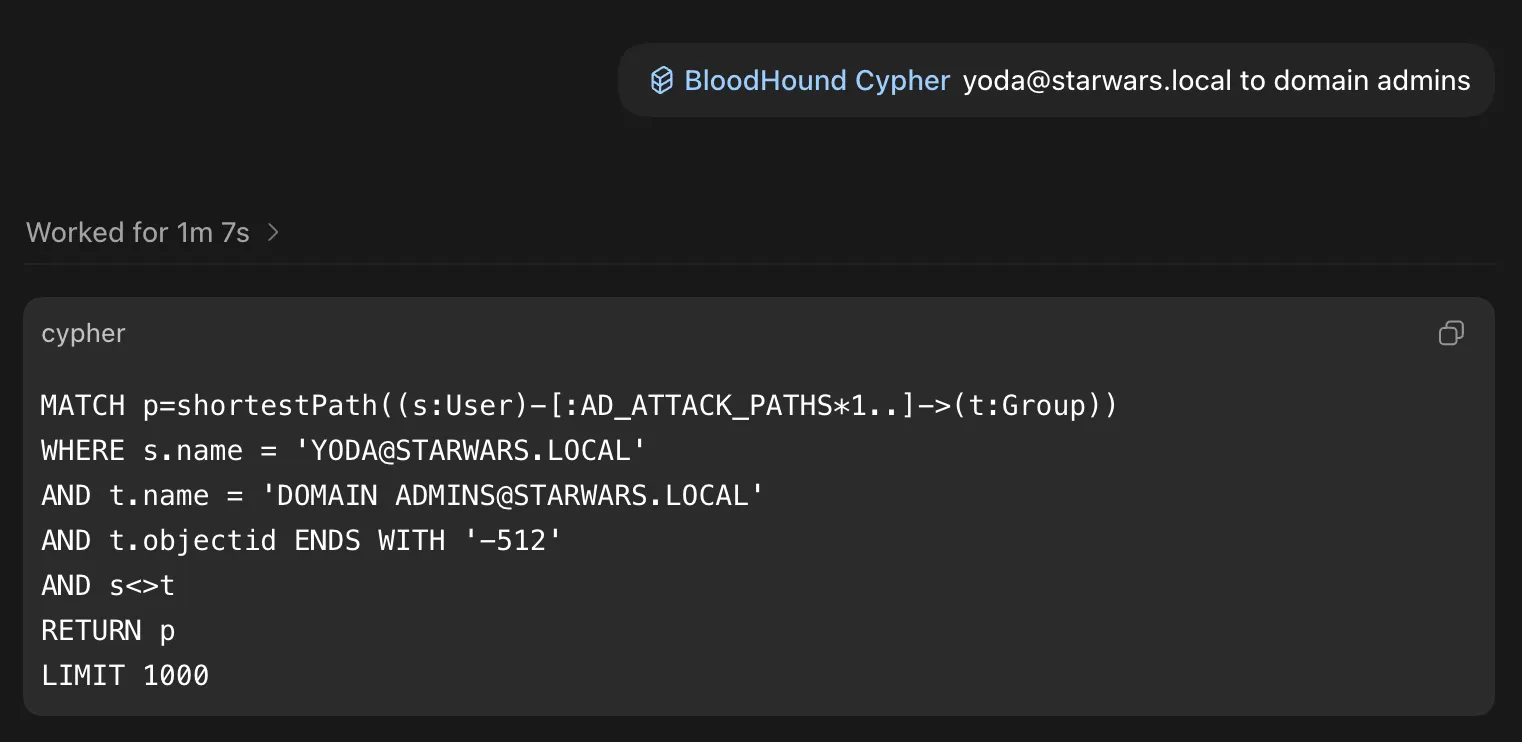Place cursor on the MATCH keyword
This screenshot has width=1522, height=742.
83,405
